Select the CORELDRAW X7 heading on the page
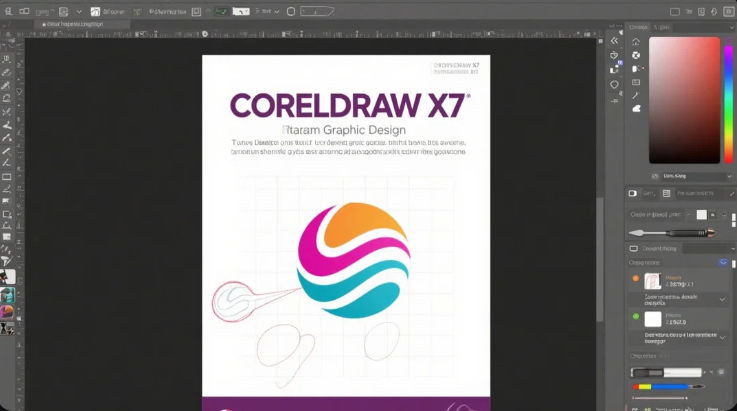This screenshot has width=737, height=411. point(349,105)
